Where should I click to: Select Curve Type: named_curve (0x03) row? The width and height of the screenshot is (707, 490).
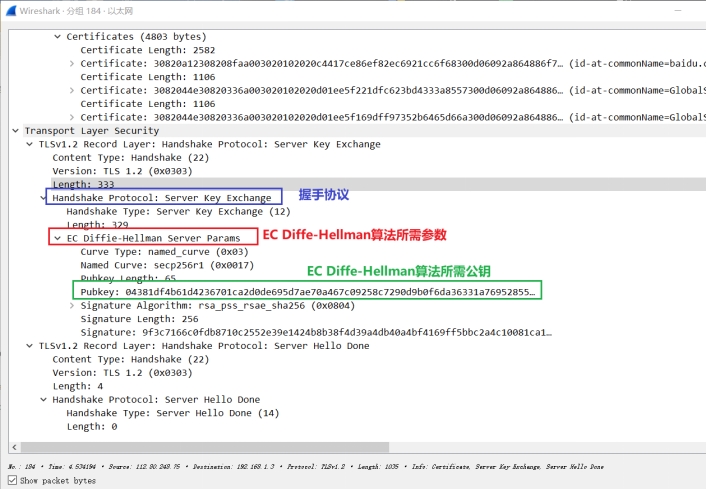pyautogui.click(x=164, y=252)
